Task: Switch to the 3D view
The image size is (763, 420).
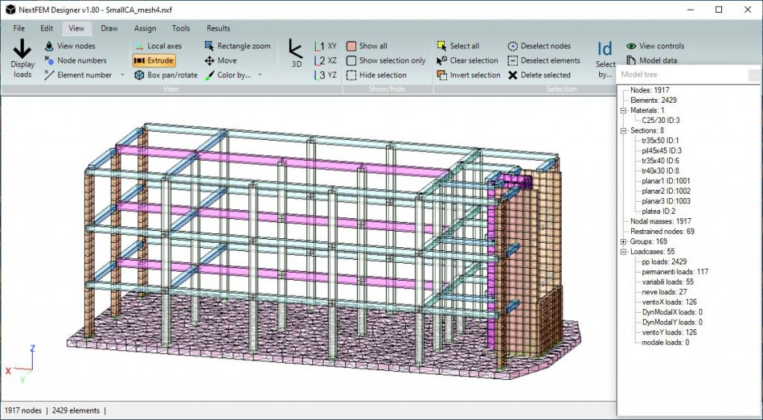Action: click(295, 52)
